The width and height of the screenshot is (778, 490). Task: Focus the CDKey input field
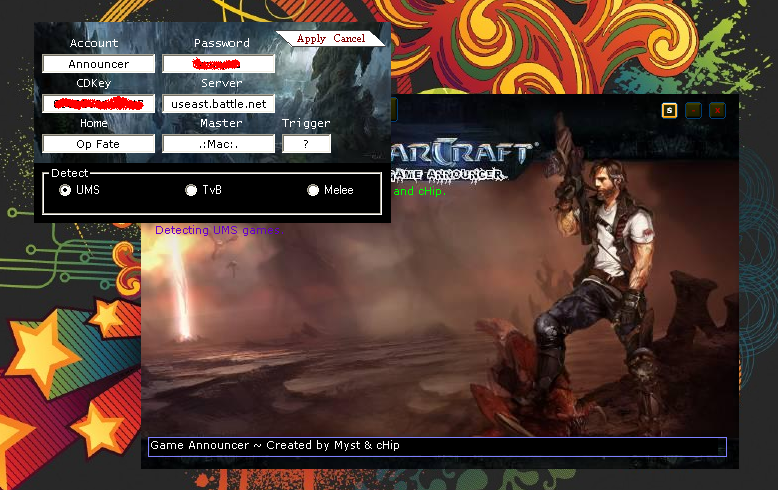pos(98,104)
